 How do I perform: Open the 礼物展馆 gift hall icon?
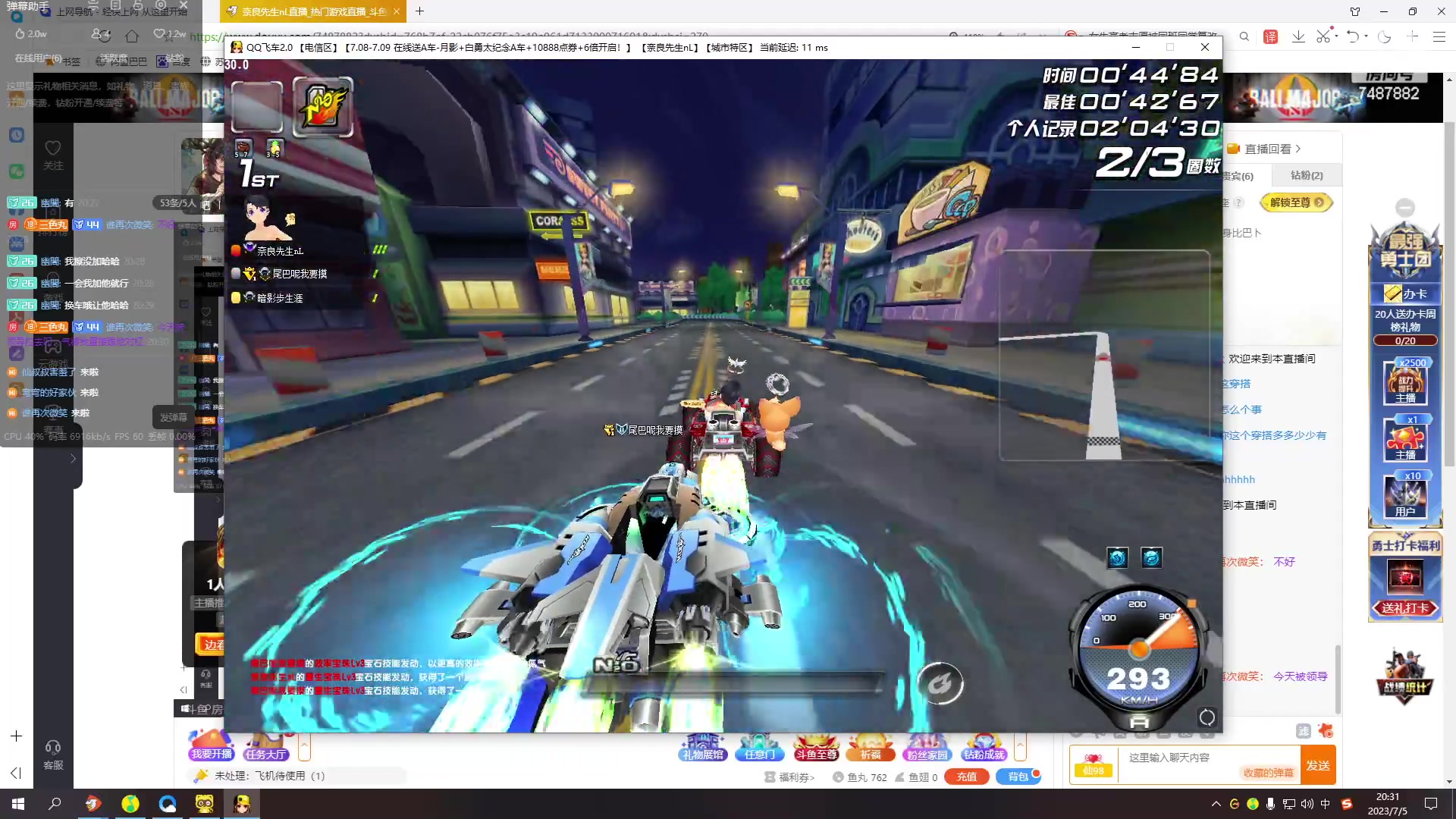click(x=703, y=747)
